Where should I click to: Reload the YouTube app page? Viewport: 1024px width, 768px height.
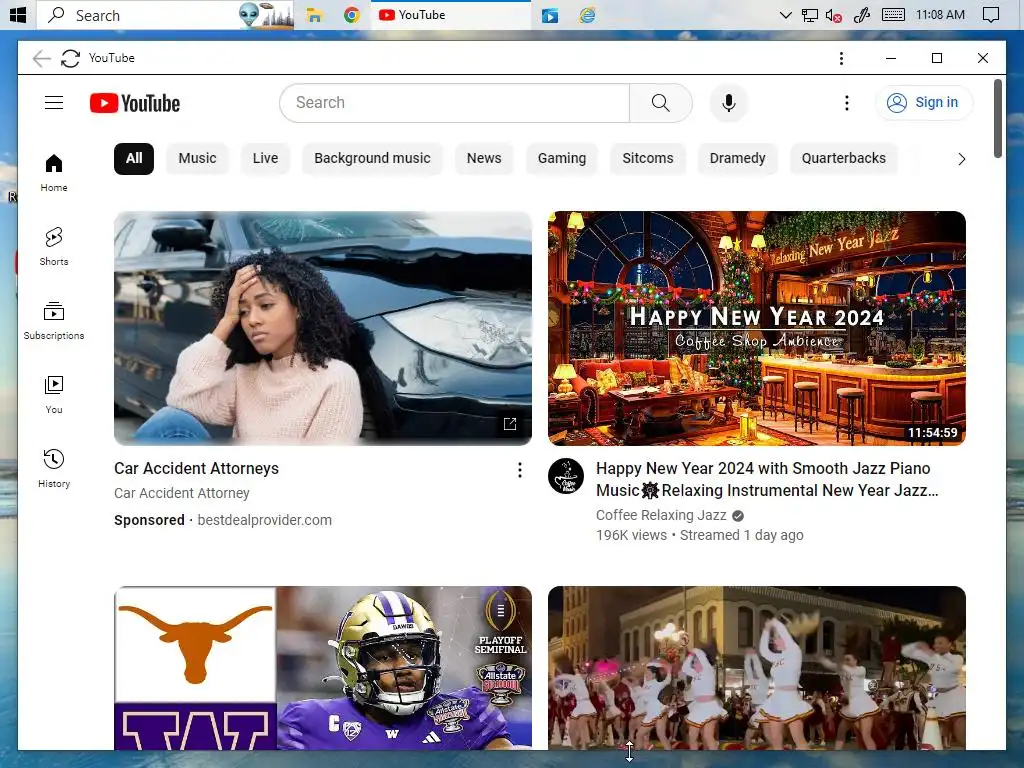[71, 58]
